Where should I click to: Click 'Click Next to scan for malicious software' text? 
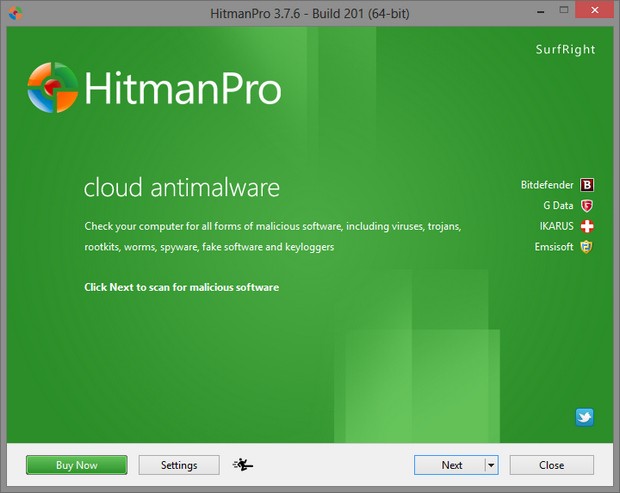(x=181, y=287)
